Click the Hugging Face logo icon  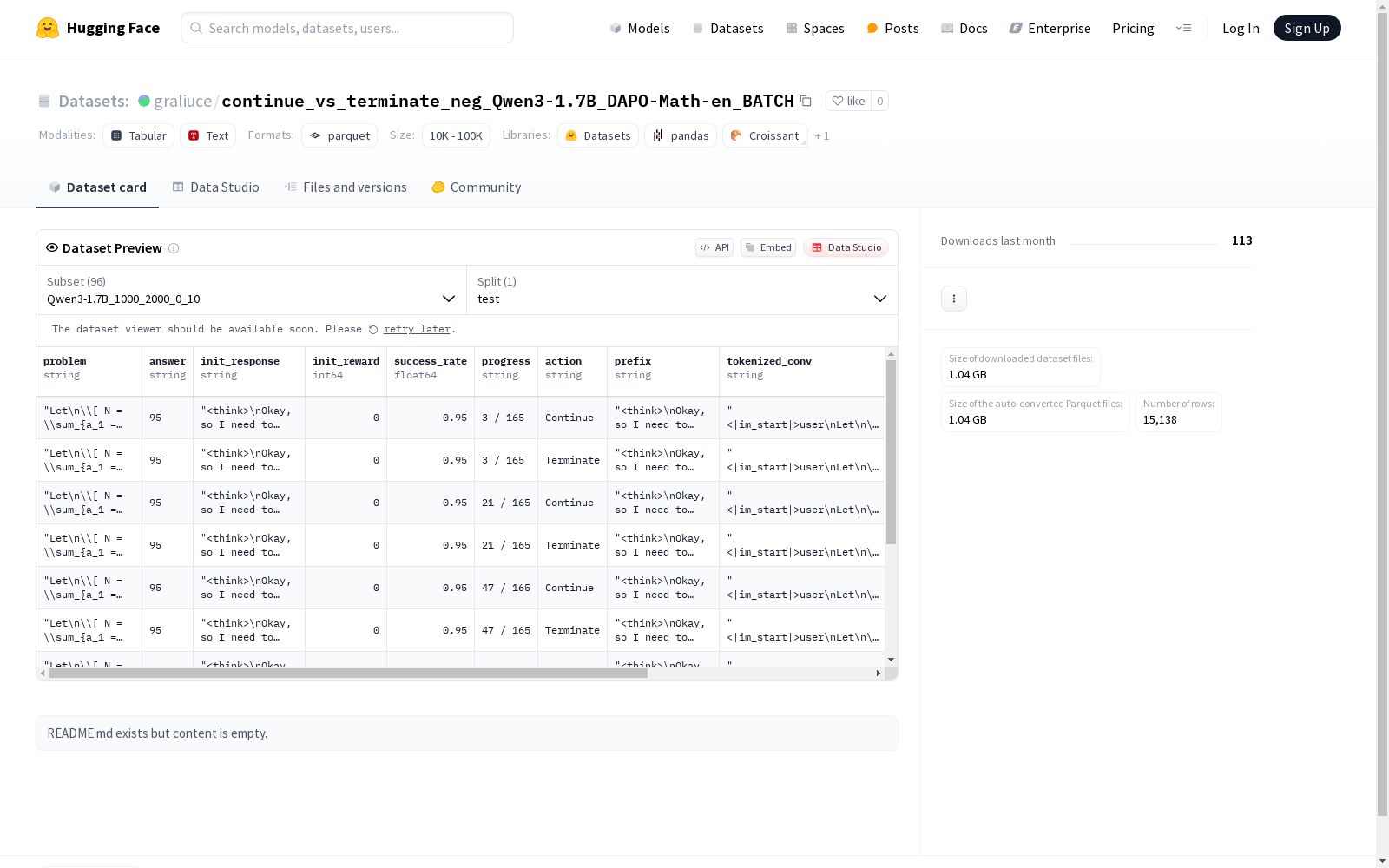tap(48, 28)
